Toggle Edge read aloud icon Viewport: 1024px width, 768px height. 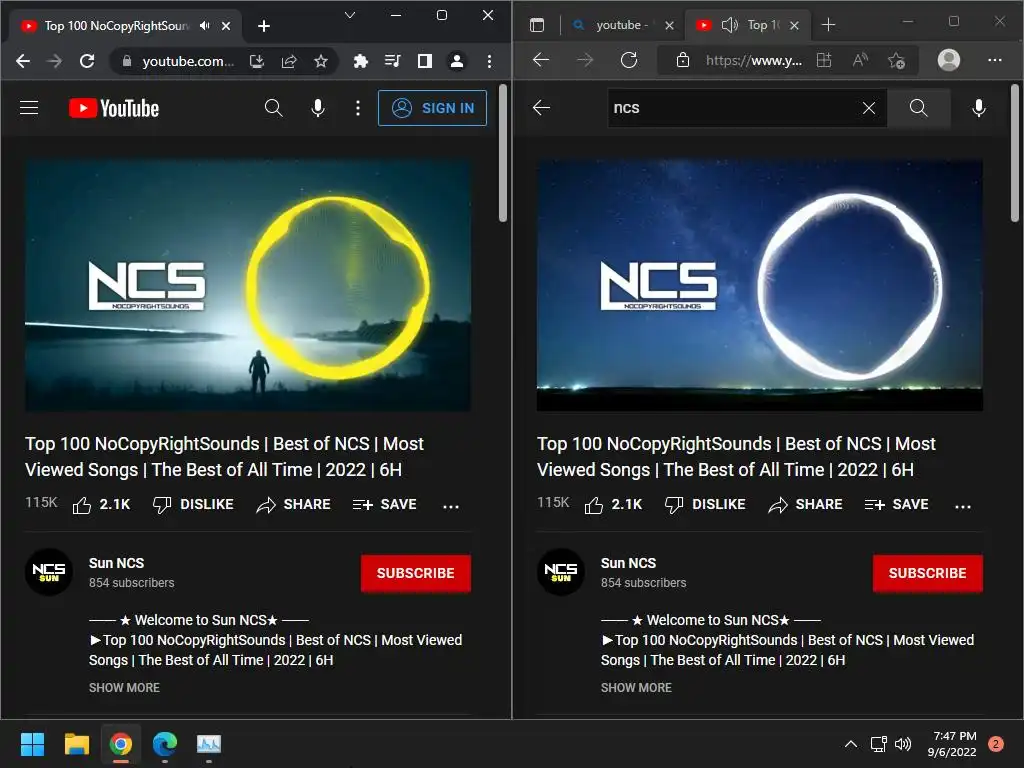coord(861,60)
